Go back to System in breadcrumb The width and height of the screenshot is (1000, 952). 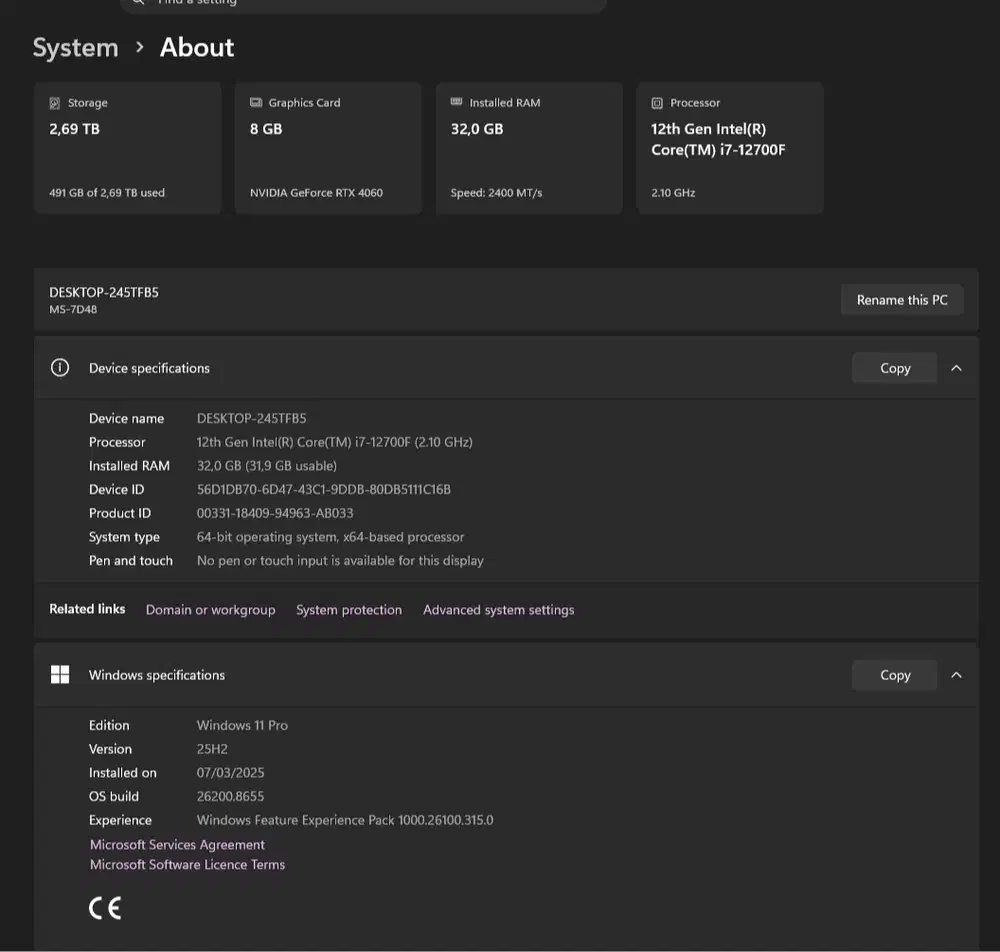pyautogui.click(x=75, y=48)
